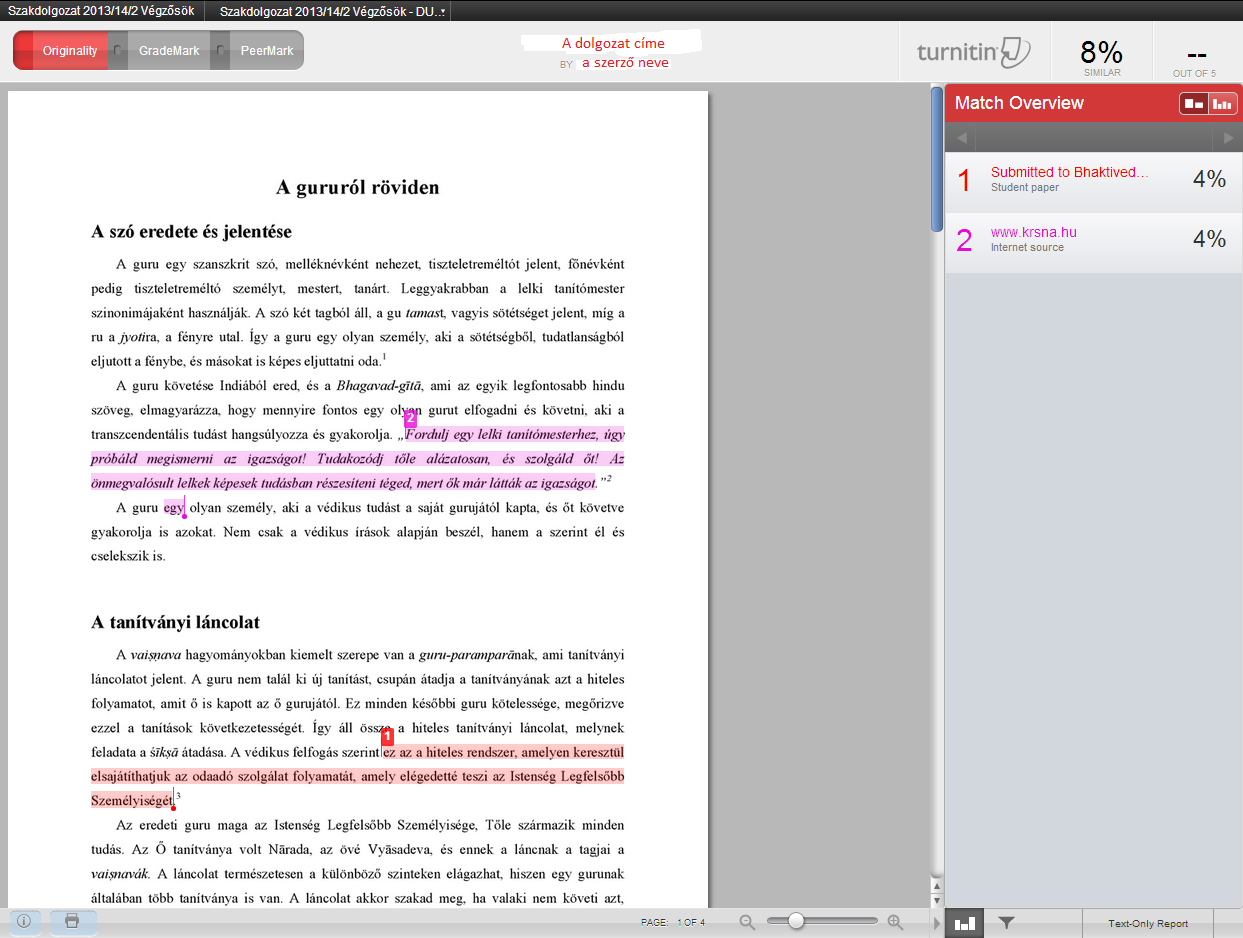Click the scrollbar down arrow
This screenshot has height=938, width=1243.
click(x=937, y=899)
